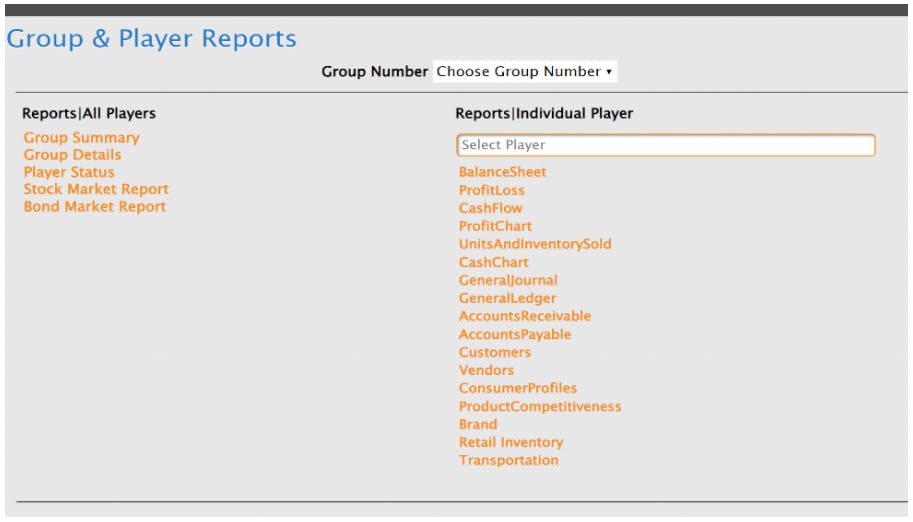913x522 pixels.
Task: Click the Select Player input field
Action: click(666, 145)
